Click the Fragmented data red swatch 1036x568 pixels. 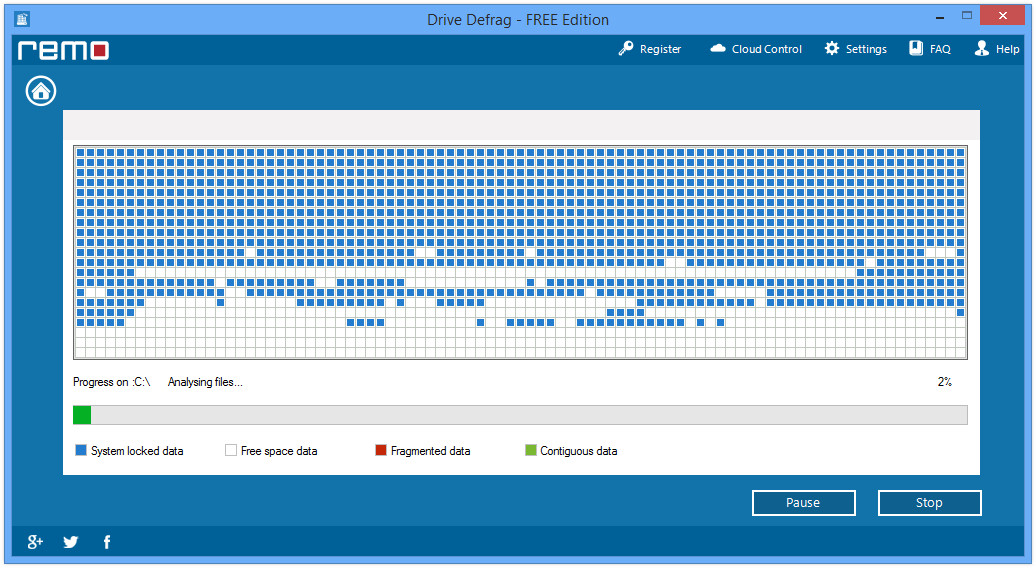[381, 450]
